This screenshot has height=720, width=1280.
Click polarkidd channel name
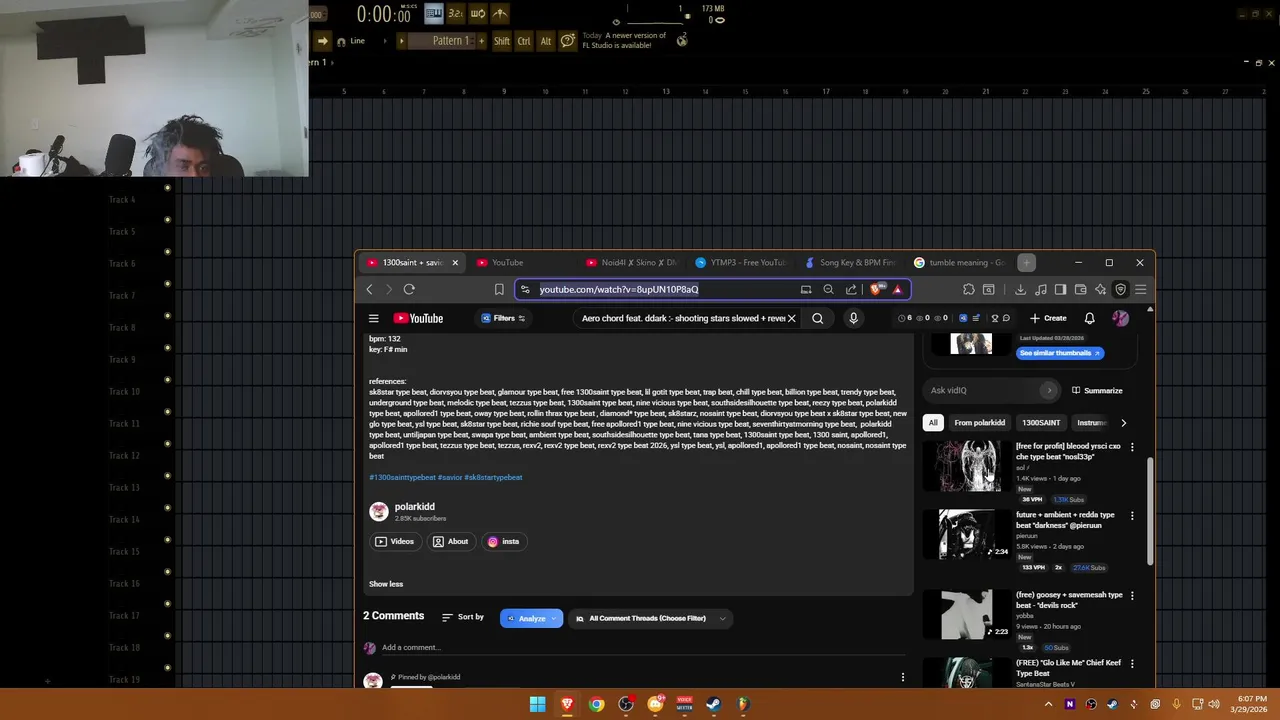414,507
